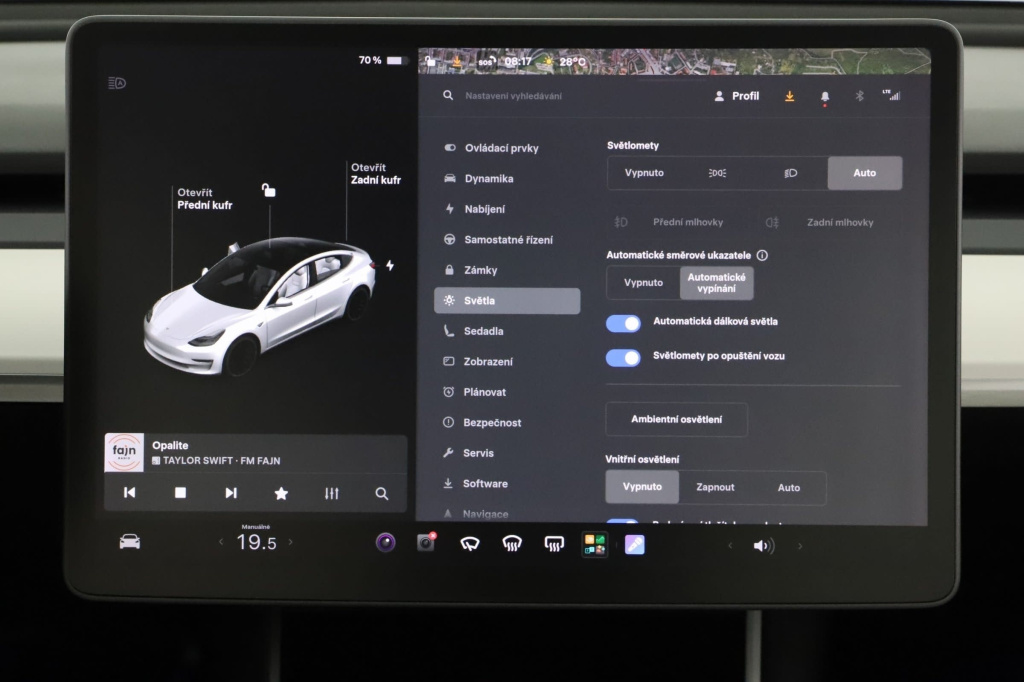Select parking lights headlight mode
Viewport: 1024px width, 682px height.
pos(717,173)
